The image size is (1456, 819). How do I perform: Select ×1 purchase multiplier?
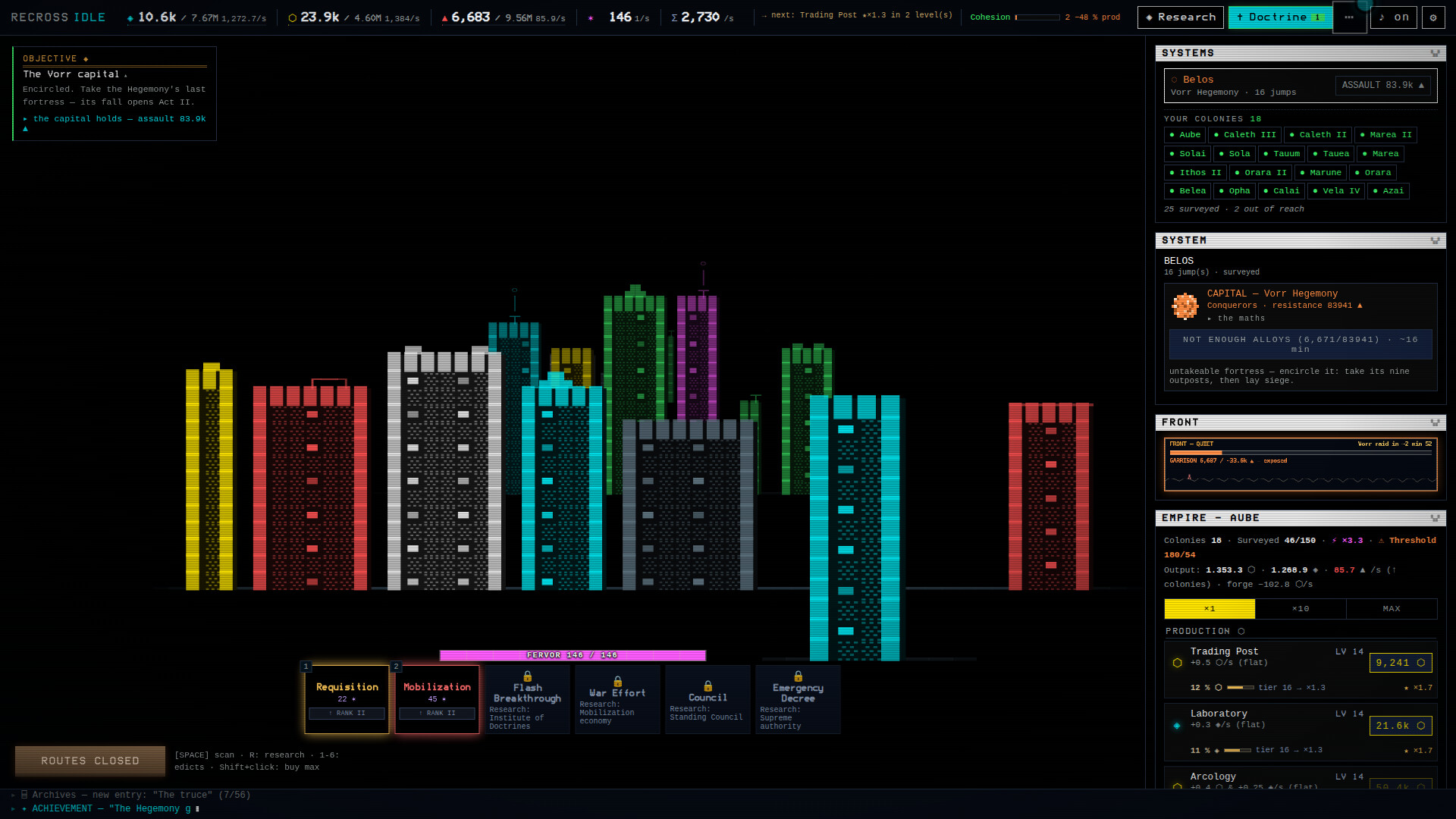coord(1210,609)
